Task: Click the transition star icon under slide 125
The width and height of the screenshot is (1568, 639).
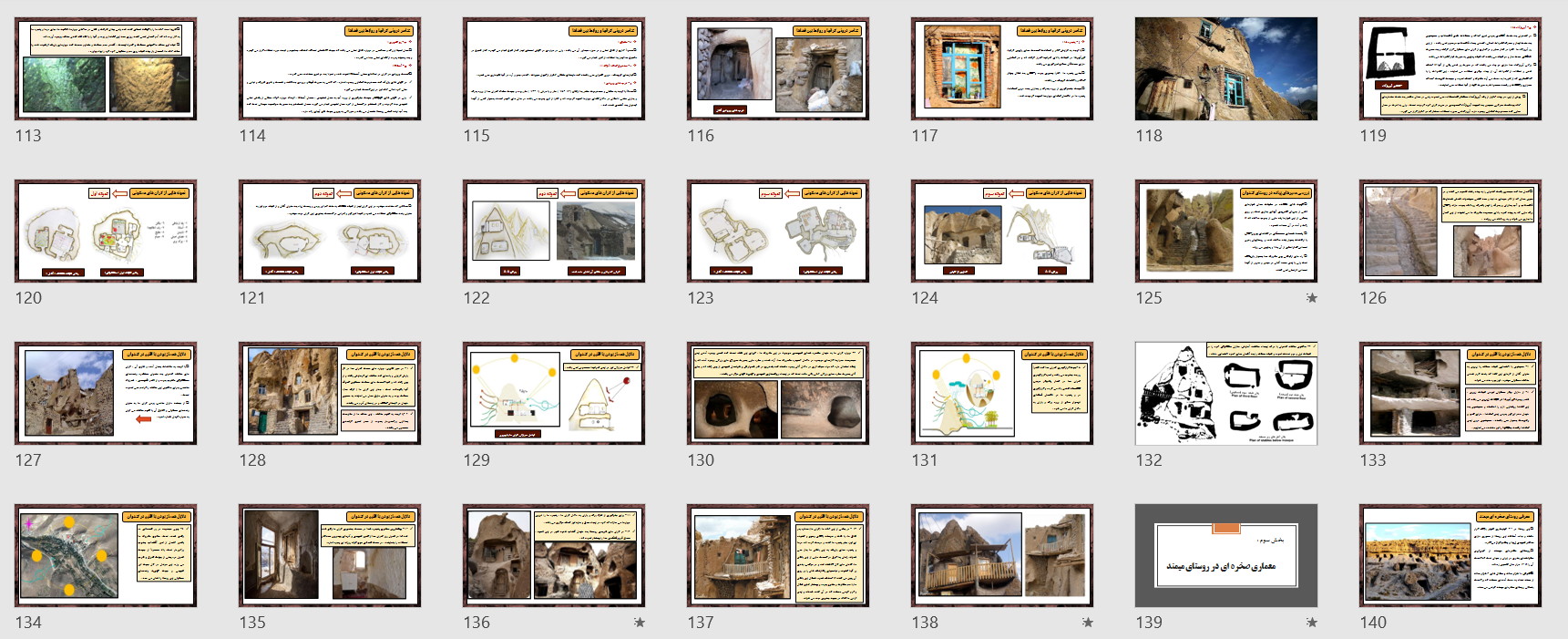Action: (1311, 298)
